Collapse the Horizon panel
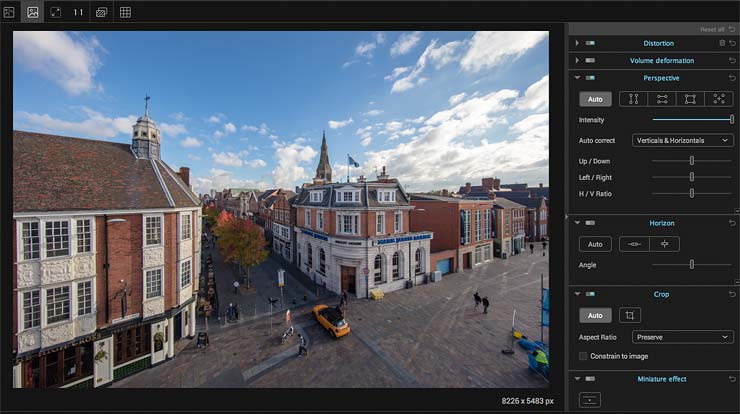This screenshot has height=414, width=740. point(577,222)
